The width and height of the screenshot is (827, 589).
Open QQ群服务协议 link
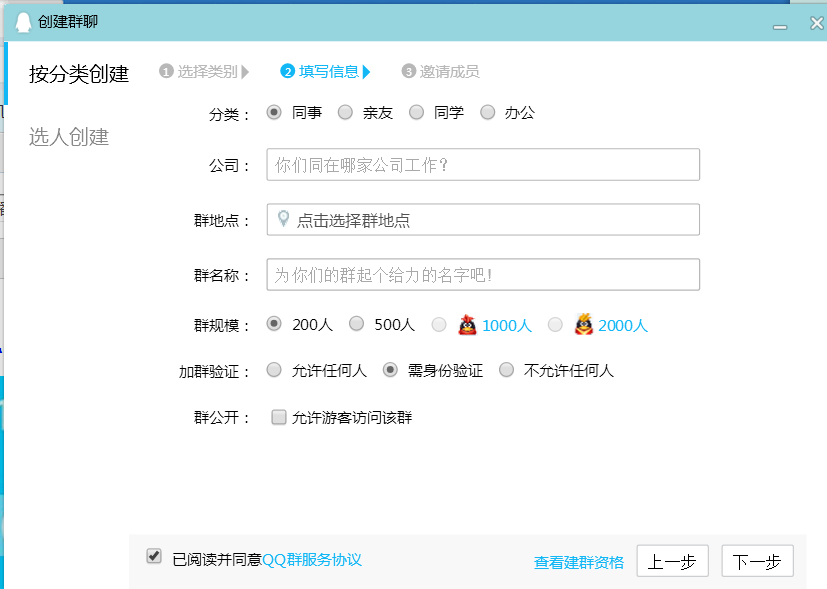tap(312, 559)
